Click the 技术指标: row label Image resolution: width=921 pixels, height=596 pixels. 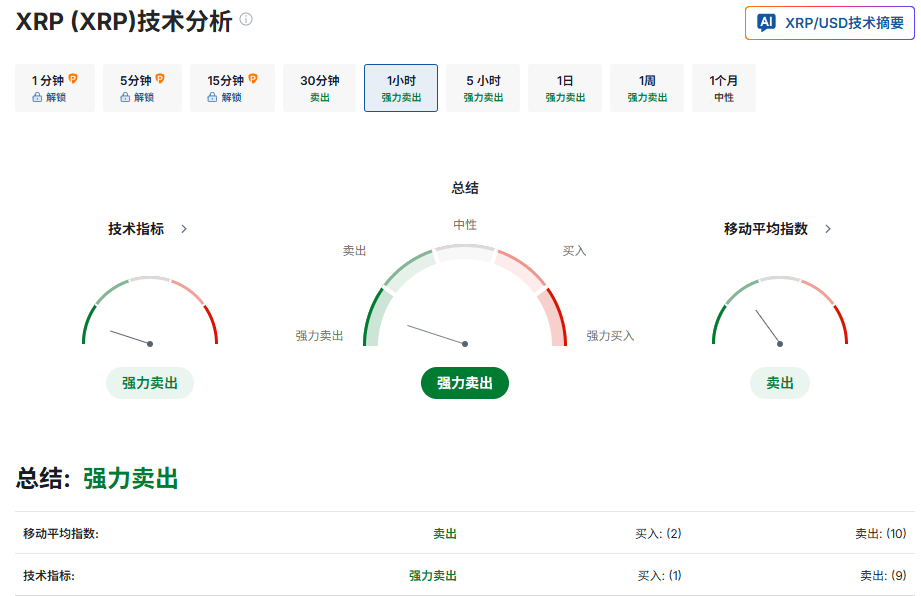pyautogui.click(x=49, y=576)
